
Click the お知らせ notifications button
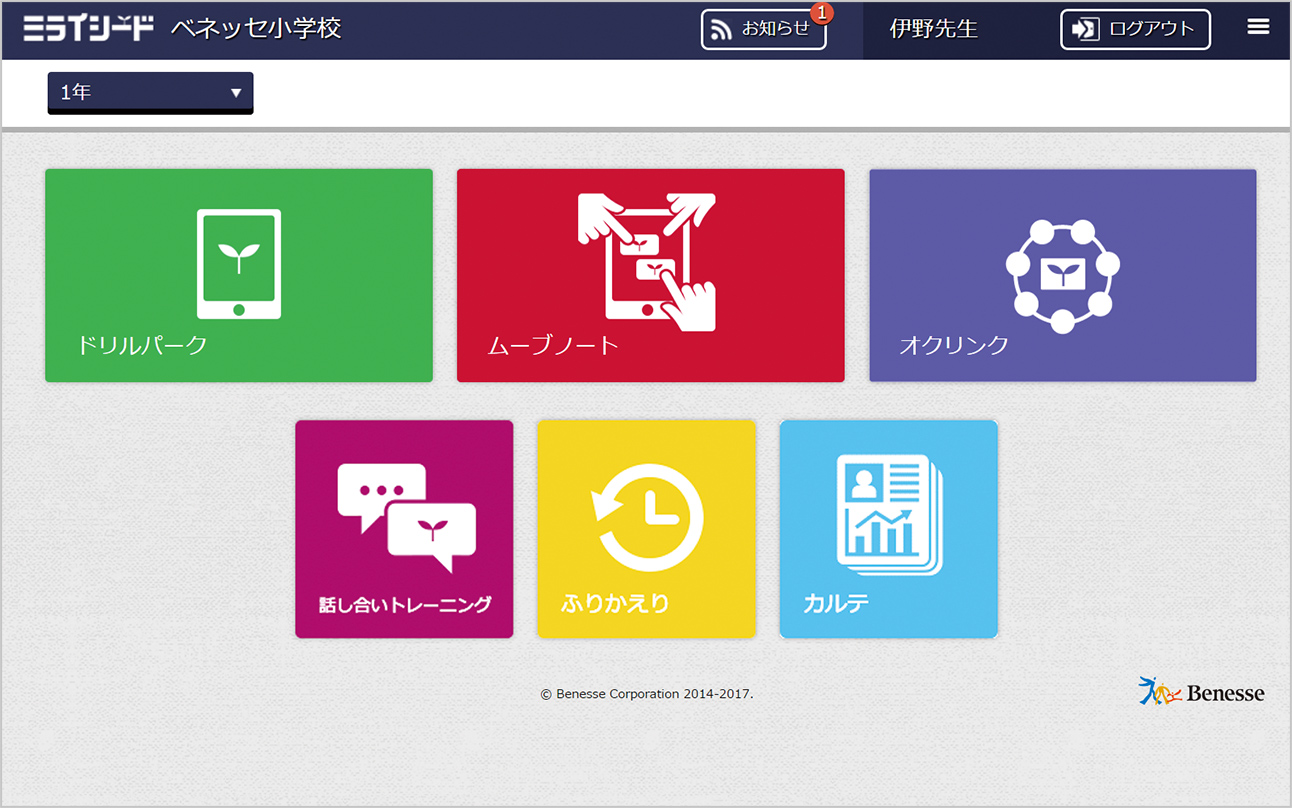pos(764,30)
